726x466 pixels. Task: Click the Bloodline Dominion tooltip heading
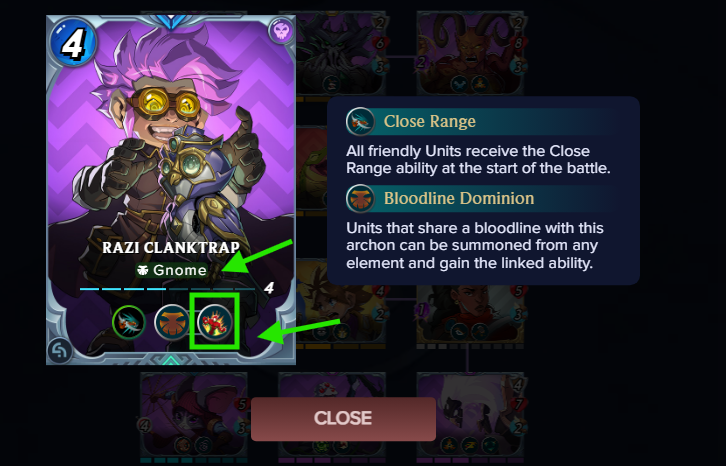[459, 198]
